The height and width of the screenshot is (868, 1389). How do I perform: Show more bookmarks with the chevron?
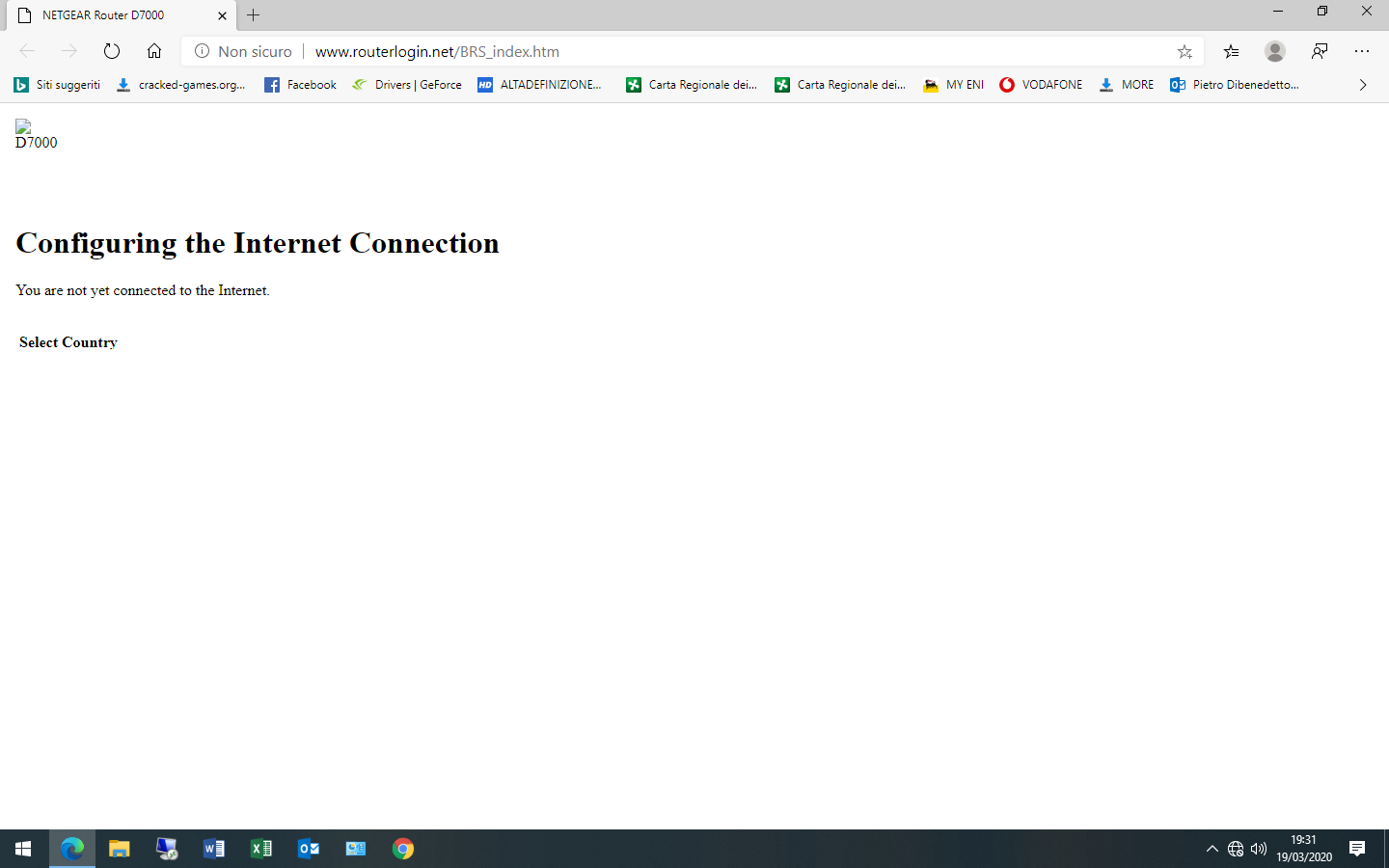(1363, 85)
